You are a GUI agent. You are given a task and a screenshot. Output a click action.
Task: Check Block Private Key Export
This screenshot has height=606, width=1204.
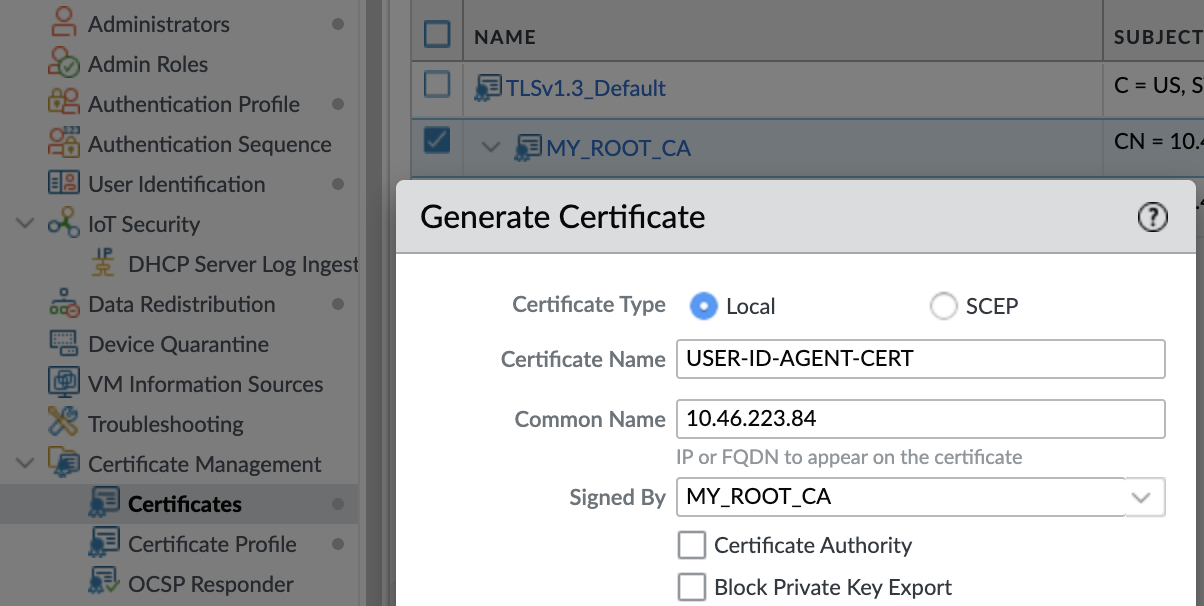click(x=692, y=588)
